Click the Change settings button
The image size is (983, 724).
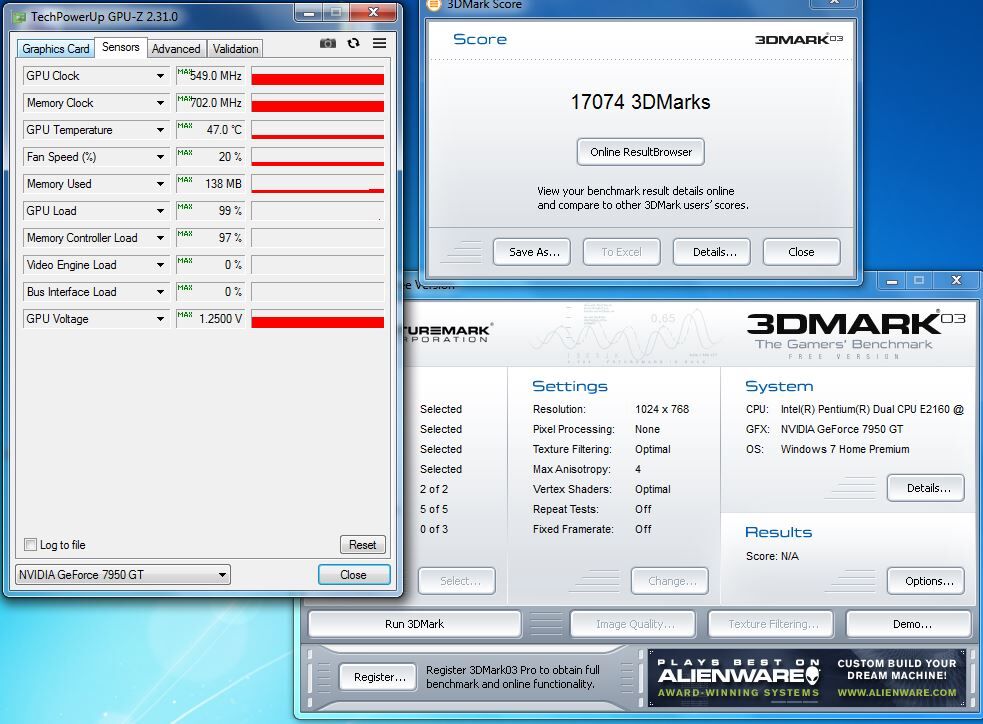coord(670,581)
